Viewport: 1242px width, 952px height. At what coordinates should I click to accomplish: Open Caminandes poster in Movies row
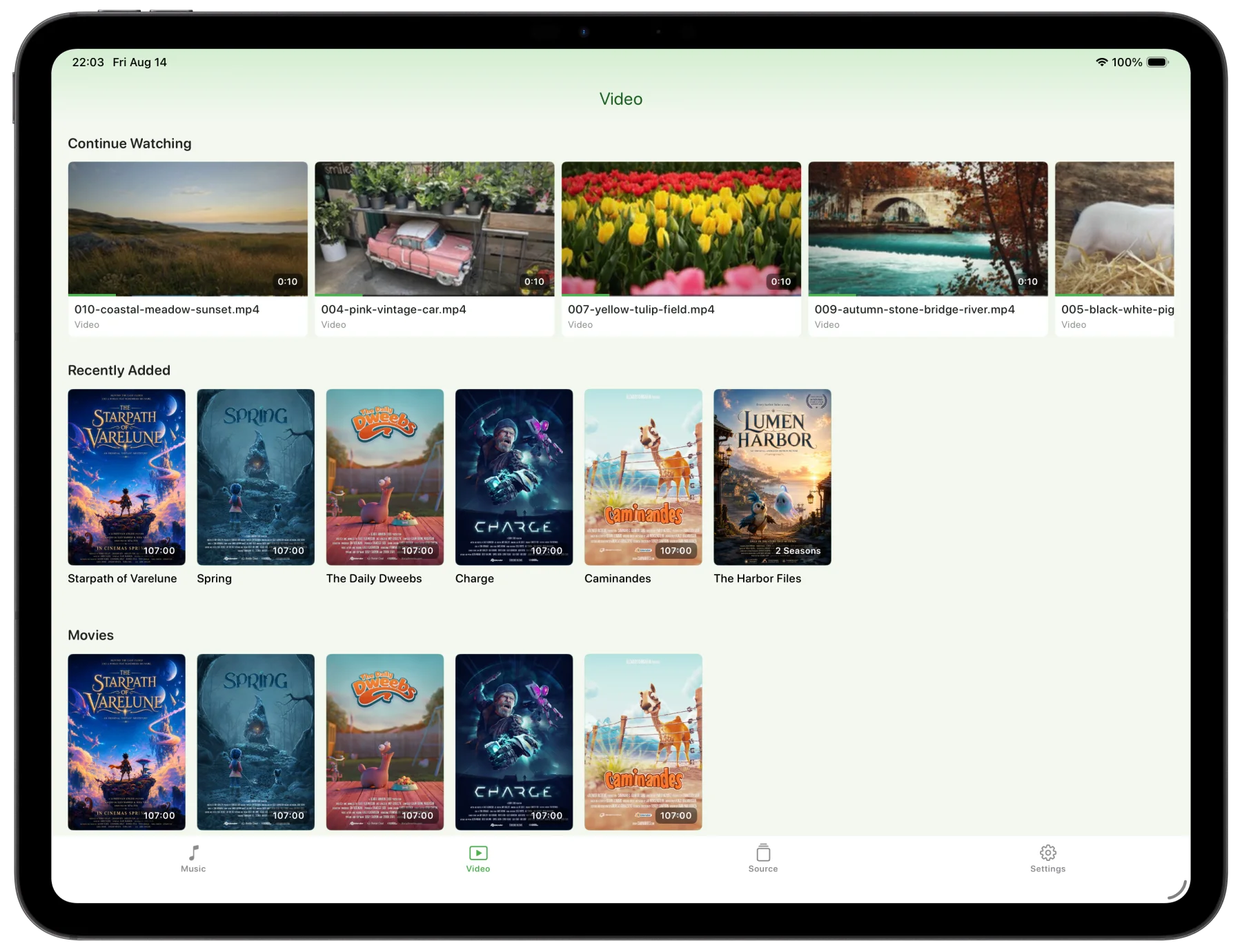click(643, 742)
